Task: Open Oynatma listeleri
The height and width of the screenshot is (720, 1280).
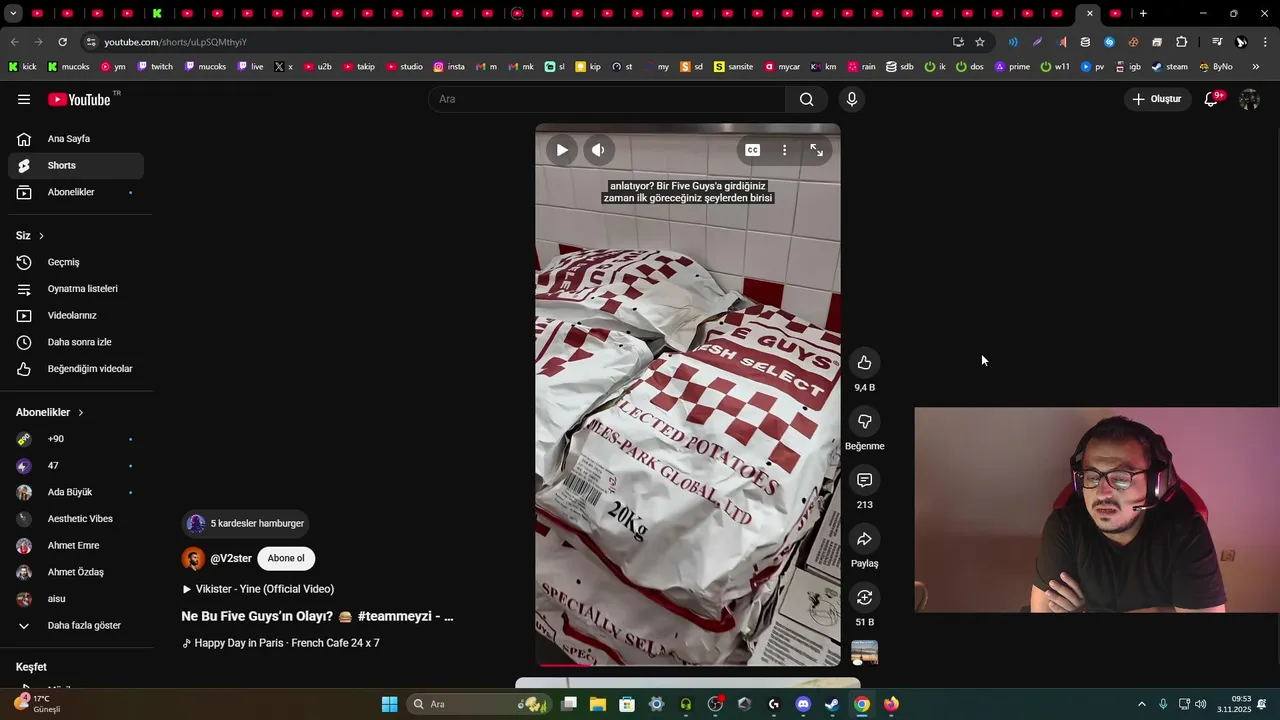Action: (76, 289)
